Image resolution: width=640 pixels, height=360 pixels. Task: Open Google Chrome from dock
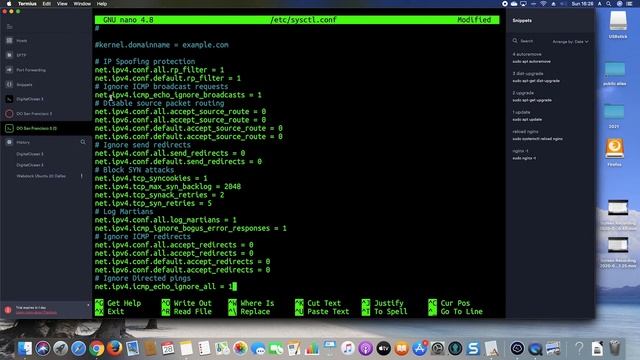pos(96,348)
